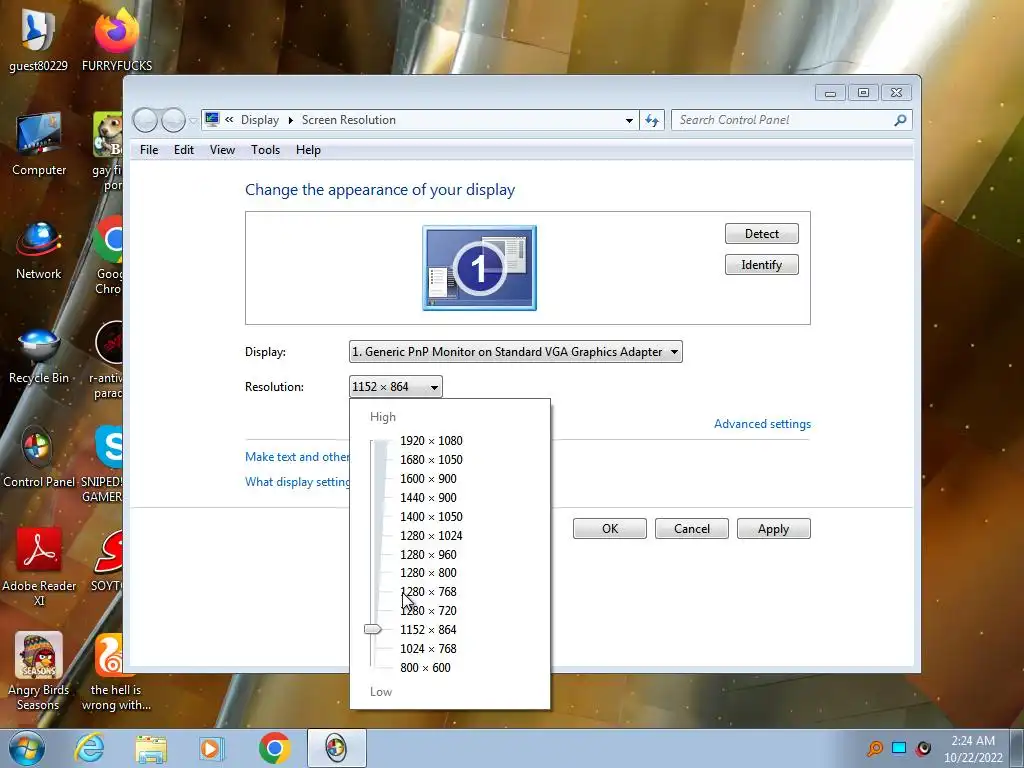The height and width of the screenshot is (768, 1024).
Task: Click Make text and other items link
Action: 297,456
